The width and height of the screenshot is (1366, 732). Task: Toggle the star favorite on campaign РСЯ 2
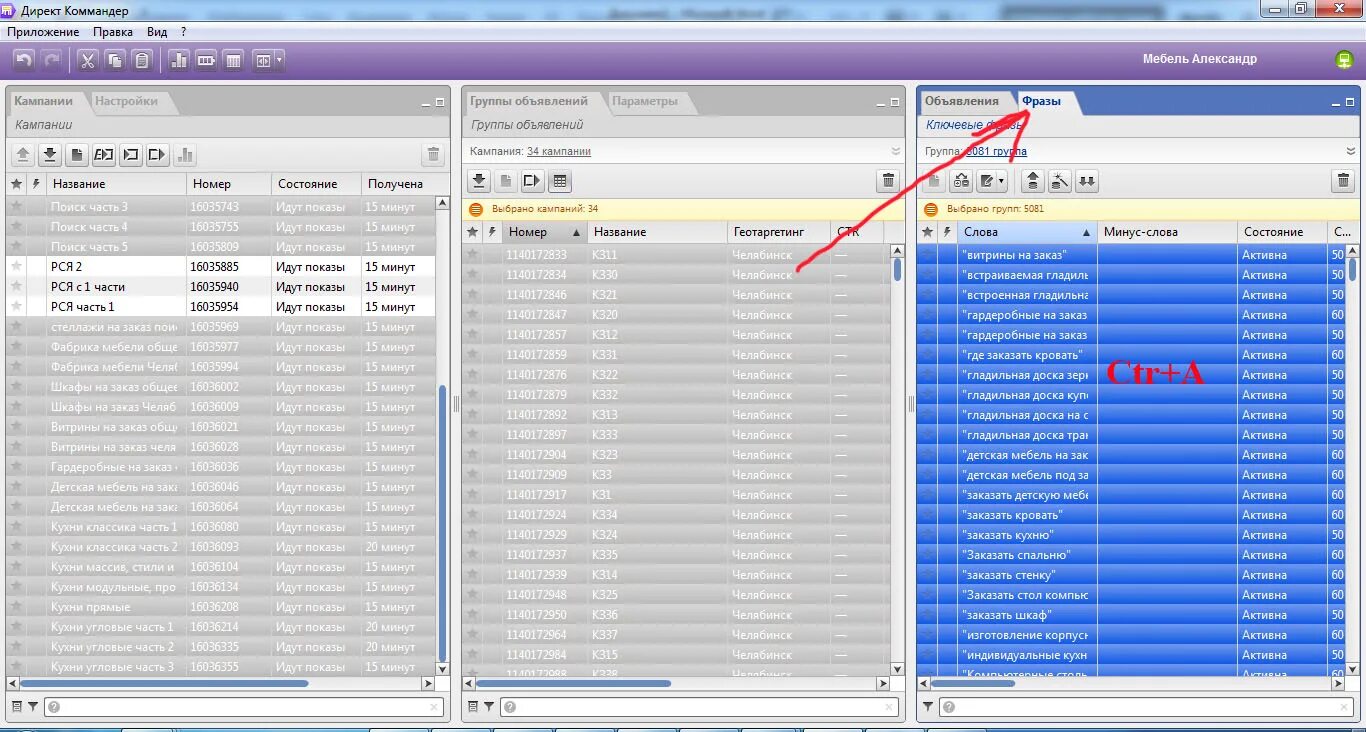coord(16,267)
